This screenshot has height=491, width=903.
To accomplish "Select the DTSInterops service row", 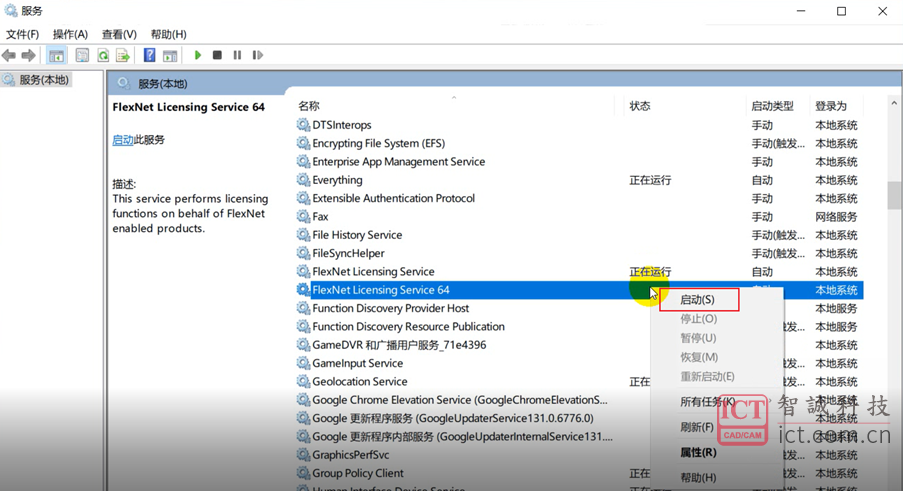I will [579, 125].
